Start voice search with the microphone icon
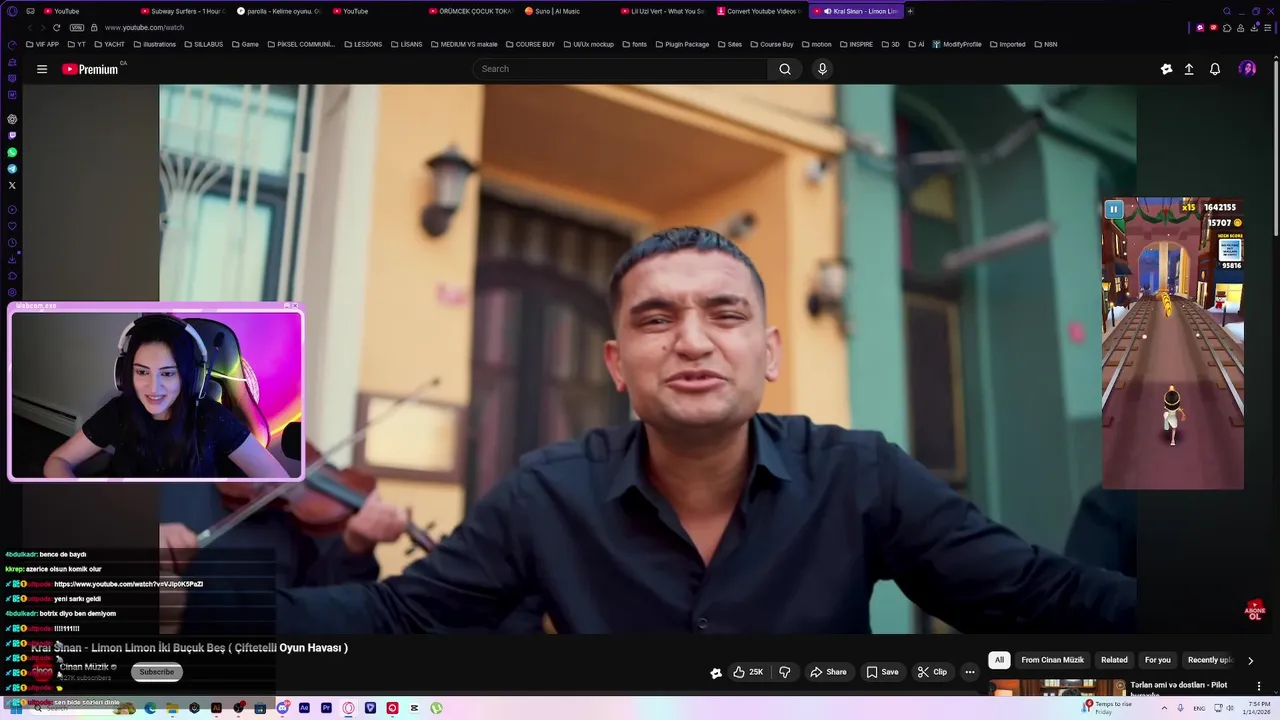Viewport: 1280px width, 720px height. click(822, 69)
